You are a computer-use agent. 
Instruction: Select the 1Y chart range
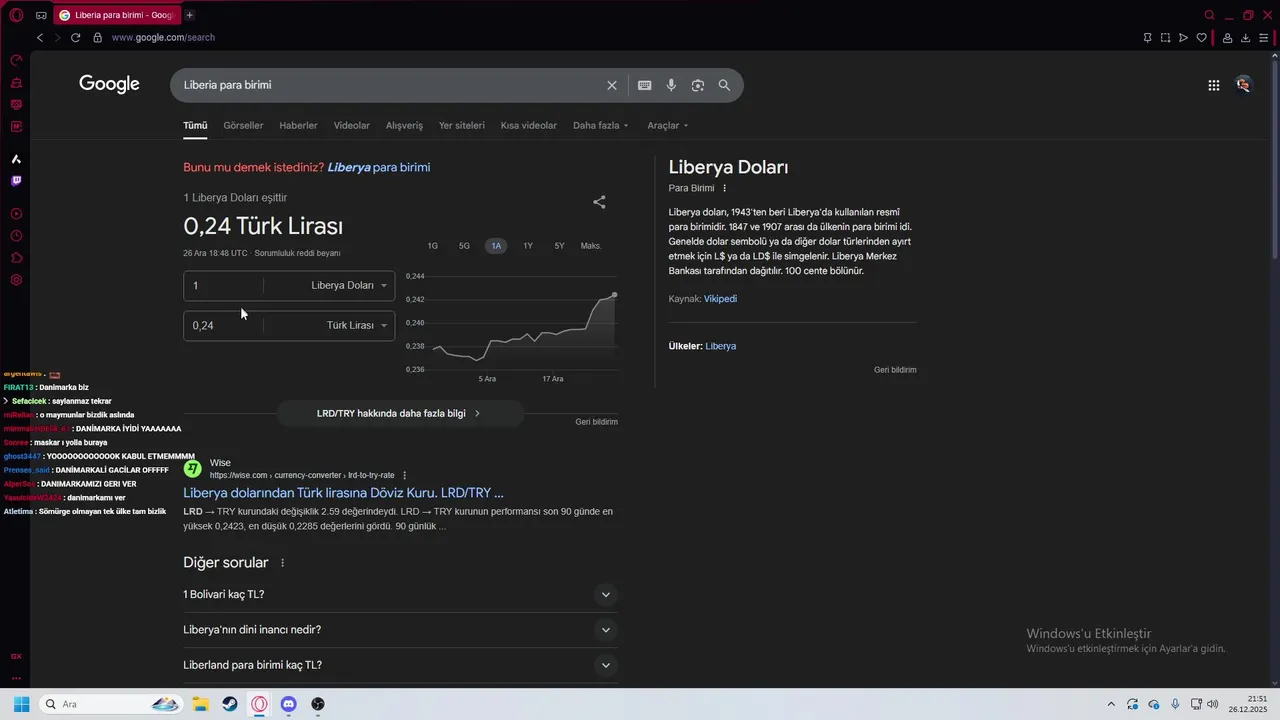click(x=528, y=246)
